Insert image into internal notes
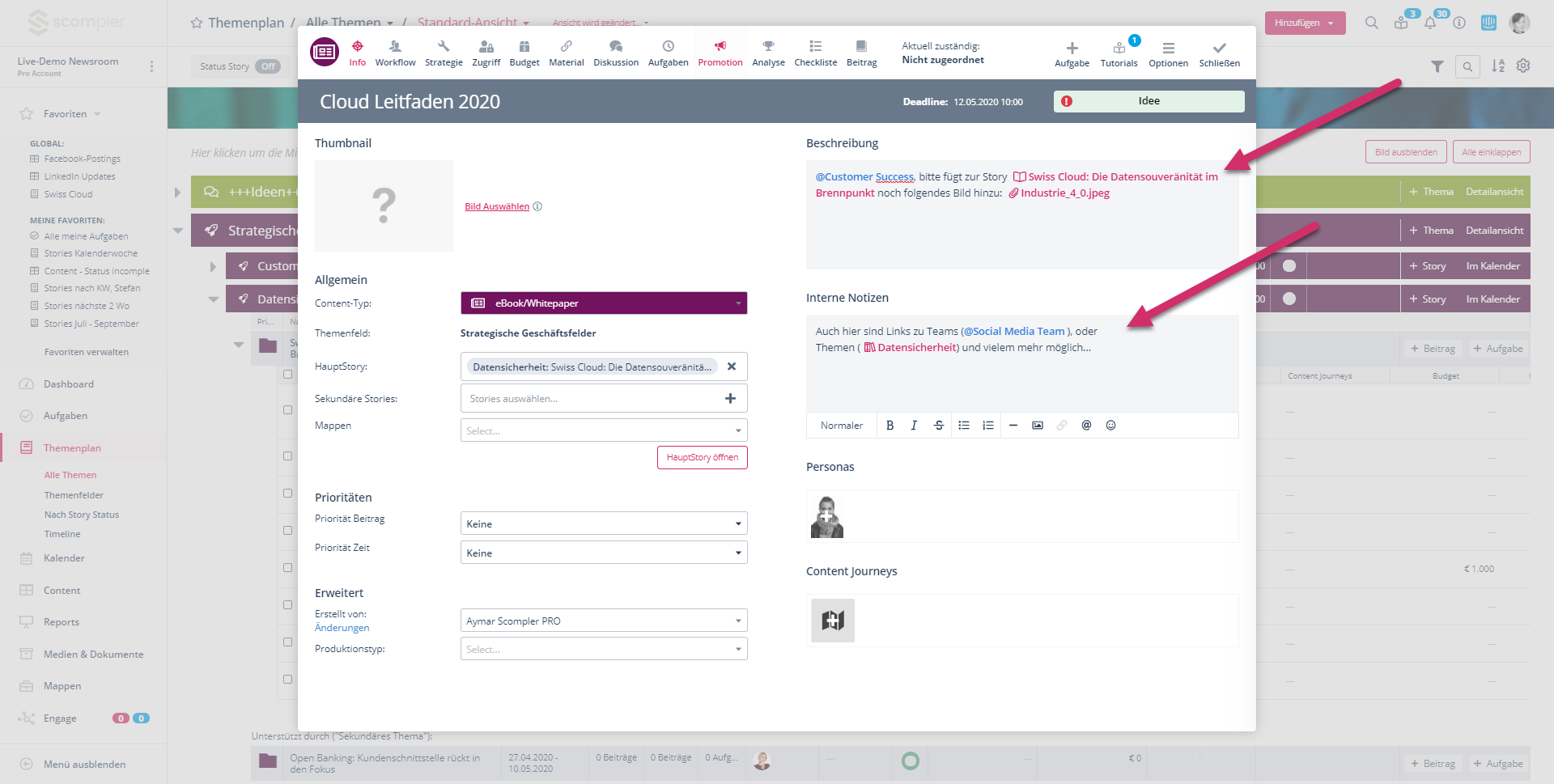 [1037, 426]
